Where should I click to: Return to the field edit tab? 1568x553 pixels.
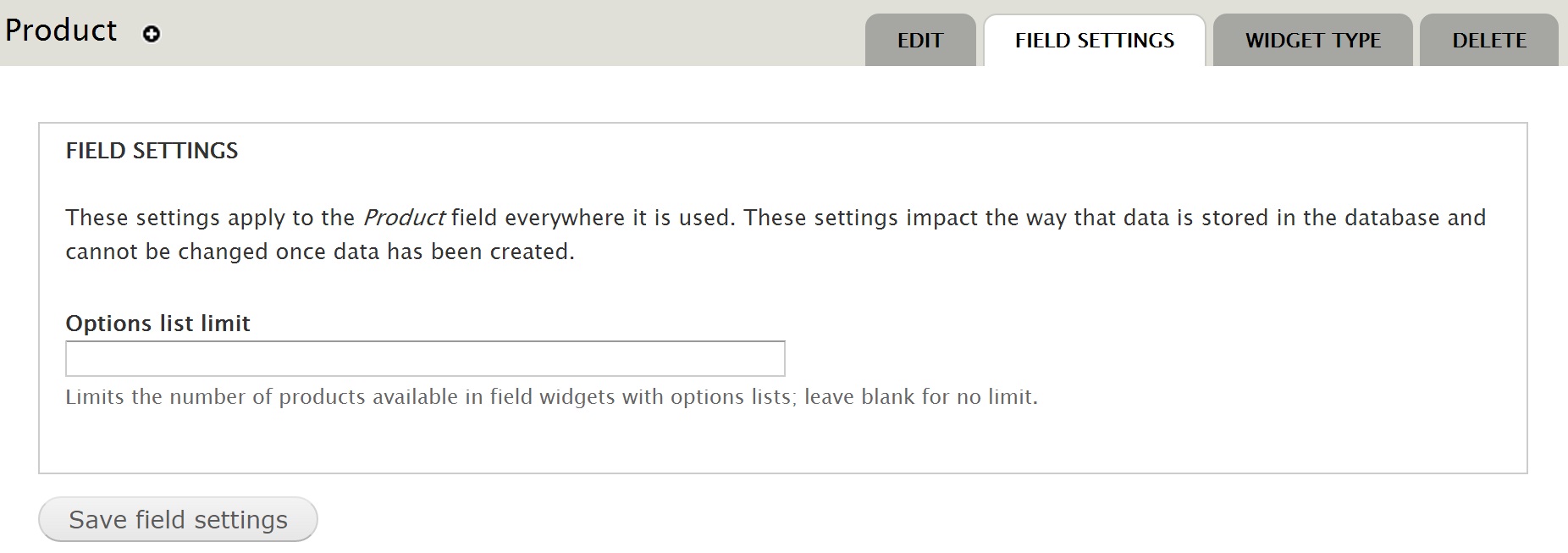(x=920, y=40)
